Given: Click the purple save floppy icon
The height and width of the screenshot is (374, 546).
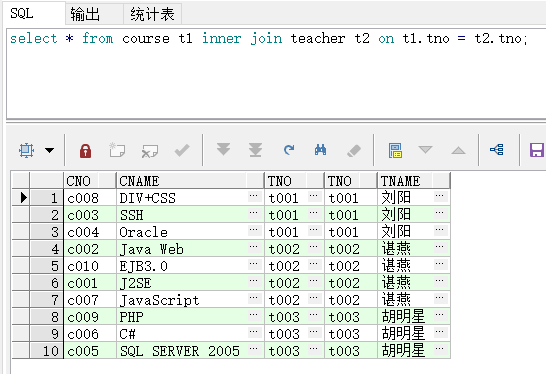Looking at the screenshot, I should tap(537, 150).
